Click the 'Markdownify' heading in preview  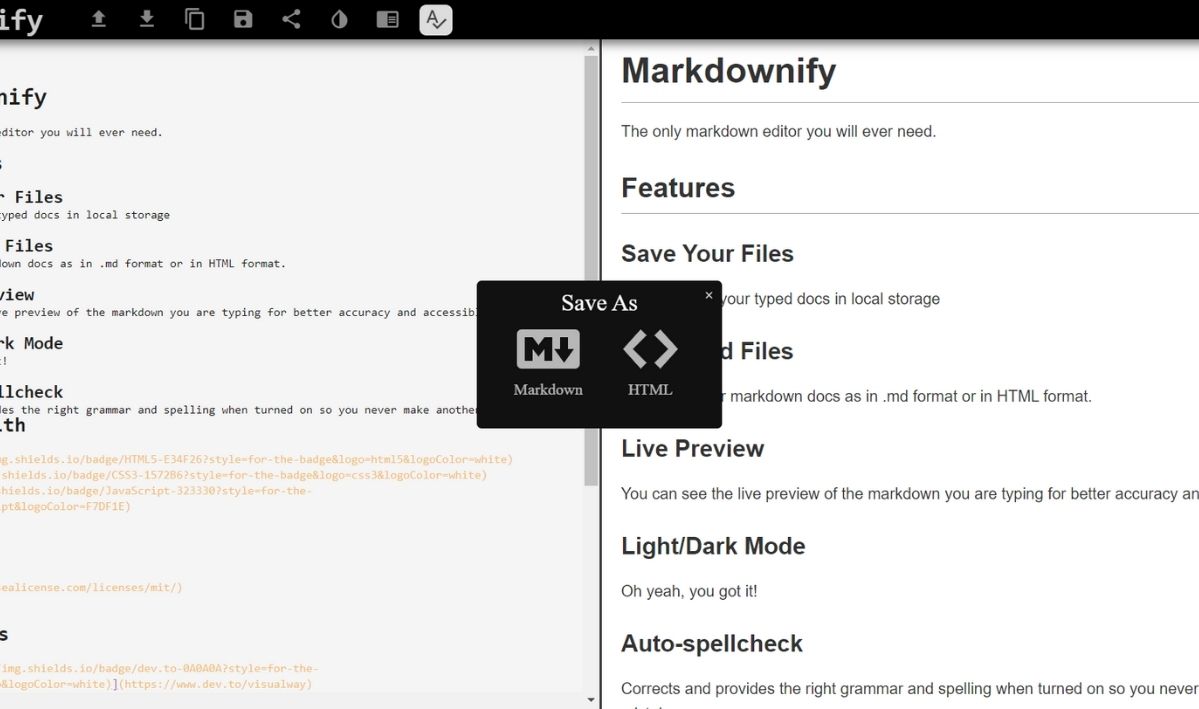pos(728,71)
